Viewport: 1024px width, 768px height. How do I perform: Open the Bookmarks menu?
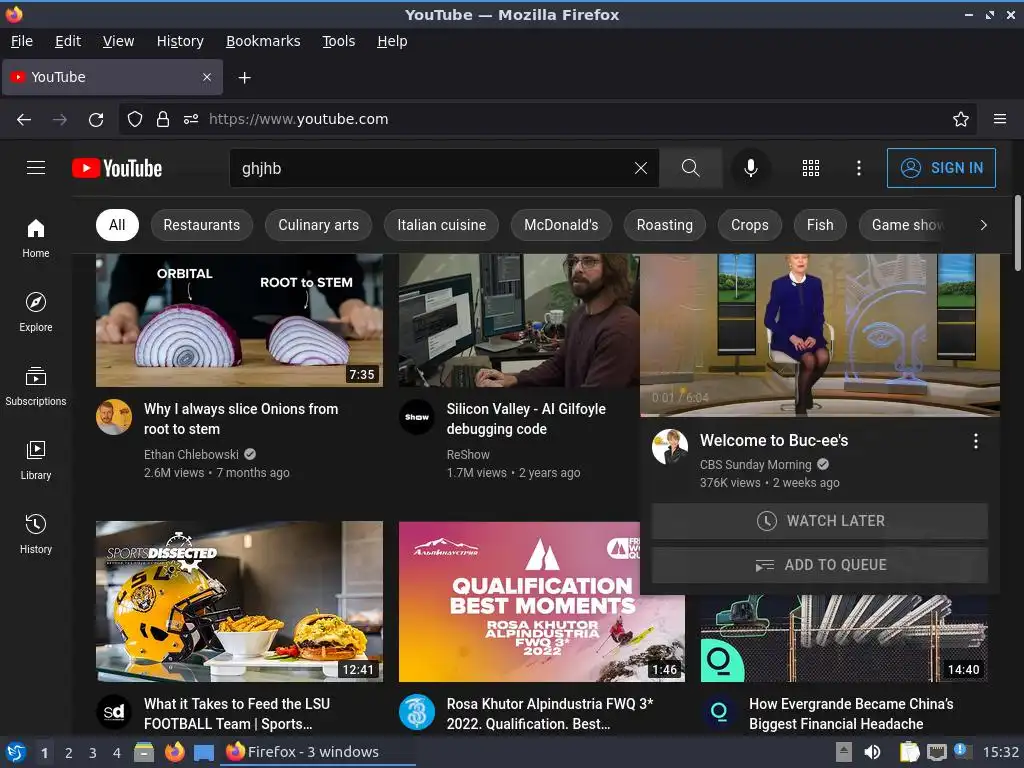pyautogui.click(x=263, y=41)
